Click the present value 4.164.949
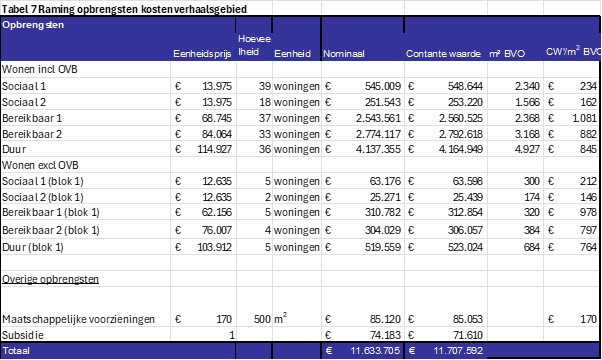Viewport: 602px width, 360px height. pyautogui.click(x=461, y=149)
